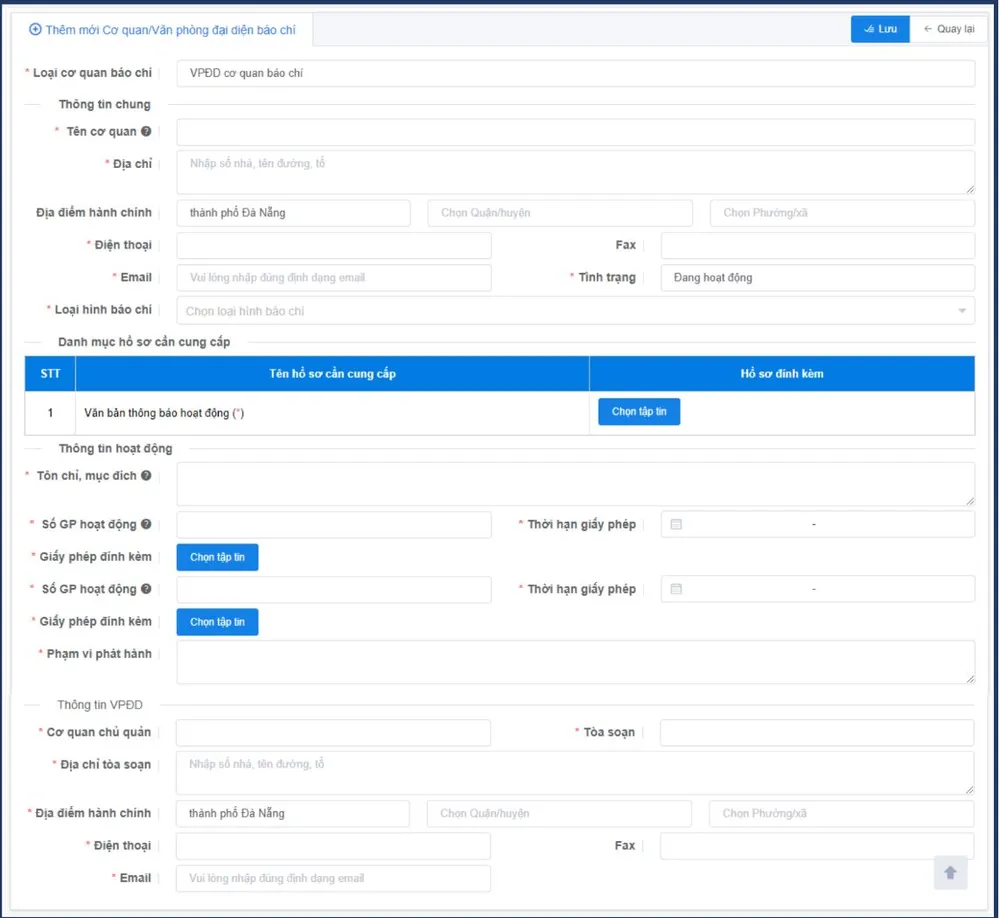1000x918 pixels.
Task: Open the Tình trạng status dropdown
Action: click(817, 278)
